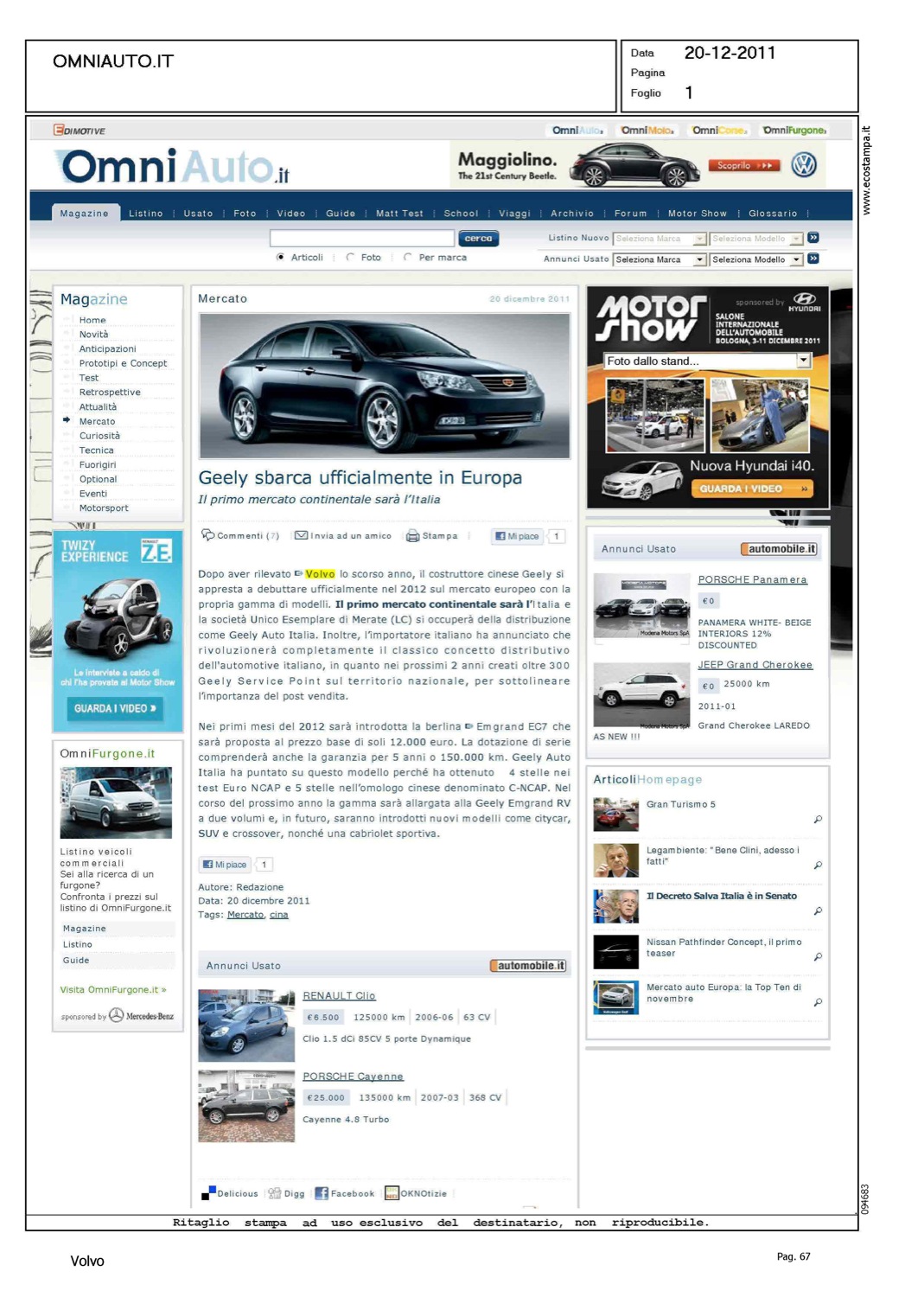Click the Facebook share icon
This screenshot has height=1297, width=924.
click(322, 1193)
